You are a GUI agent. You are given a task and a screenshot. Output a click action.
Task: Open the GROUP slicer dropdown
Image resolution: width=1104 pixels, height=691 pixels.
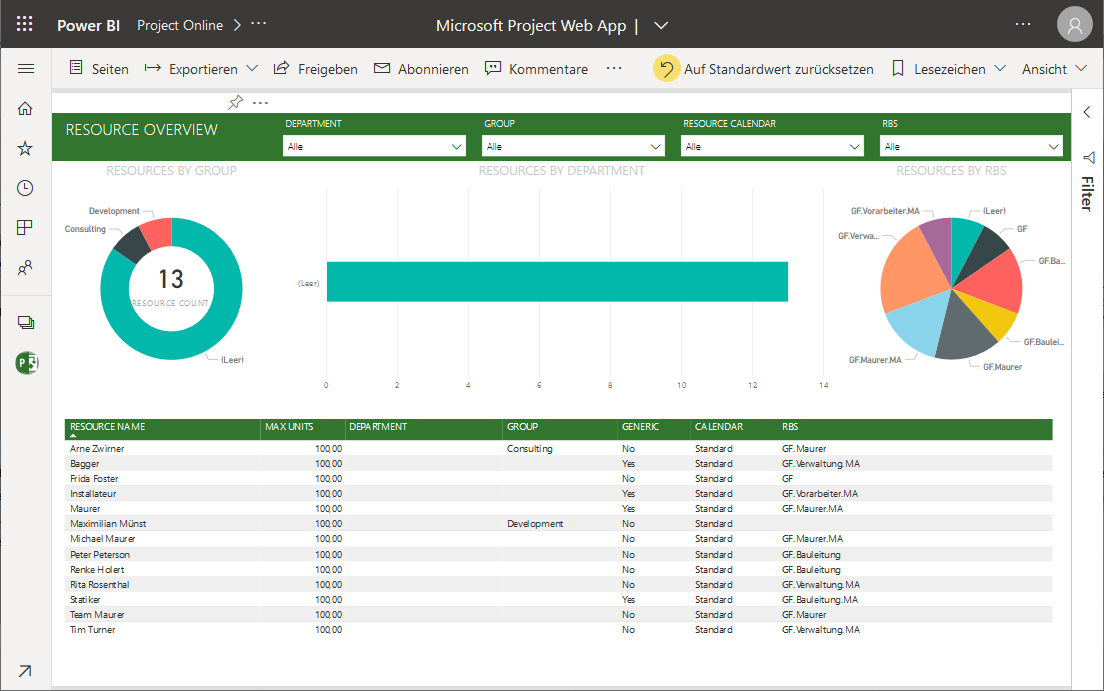click(573, 147)
